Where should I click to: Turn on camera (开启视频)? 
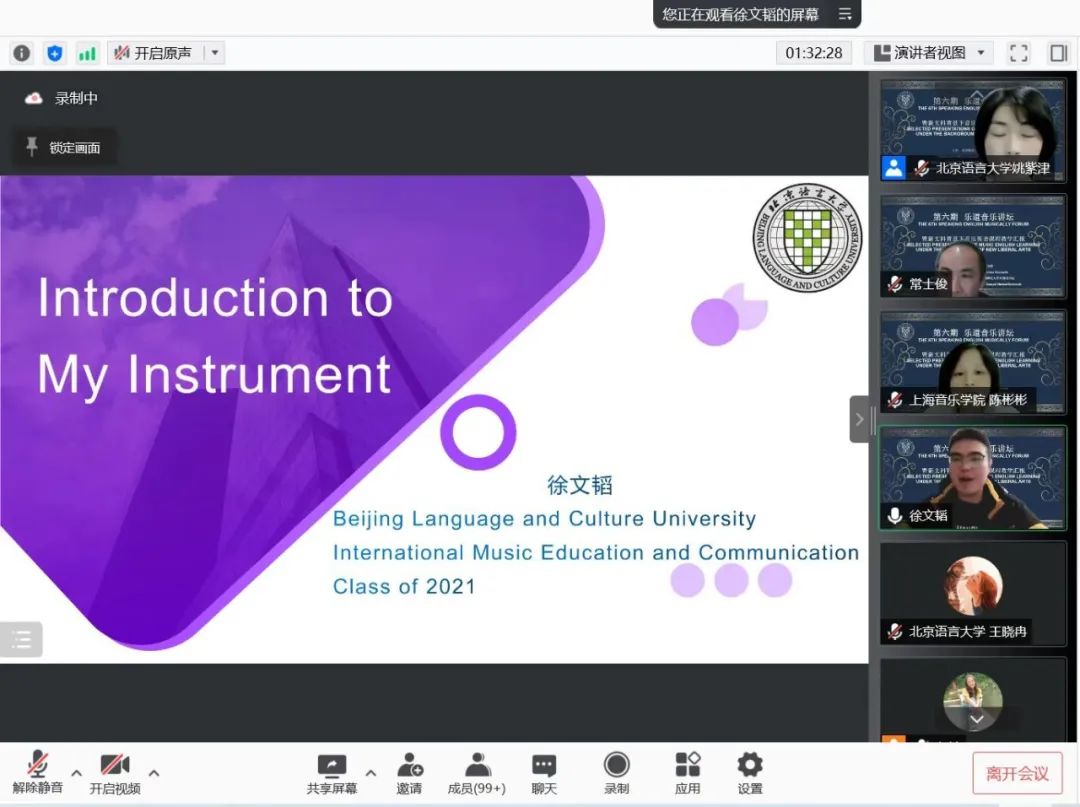tap(115, 773)
